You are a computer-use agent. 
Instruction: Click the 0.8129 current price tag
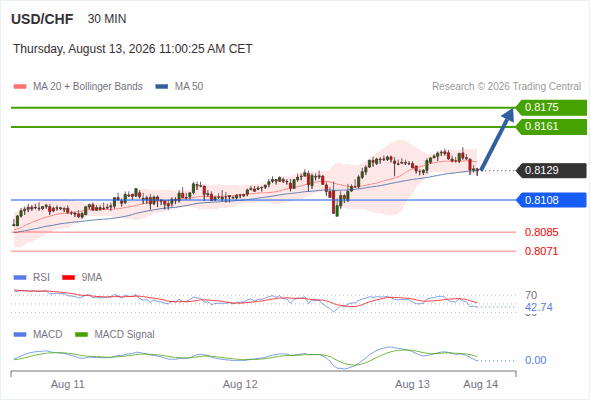coord(551,170)
